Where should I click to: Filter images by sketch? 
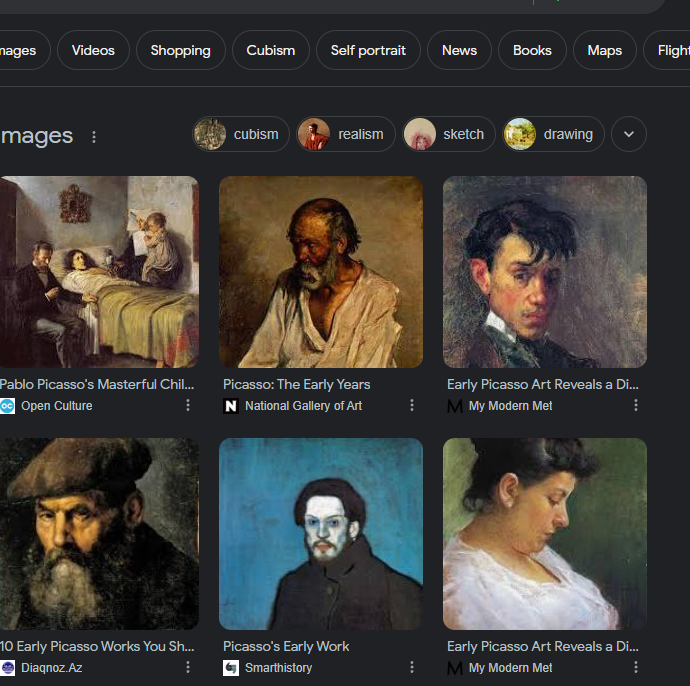[449, 134]
